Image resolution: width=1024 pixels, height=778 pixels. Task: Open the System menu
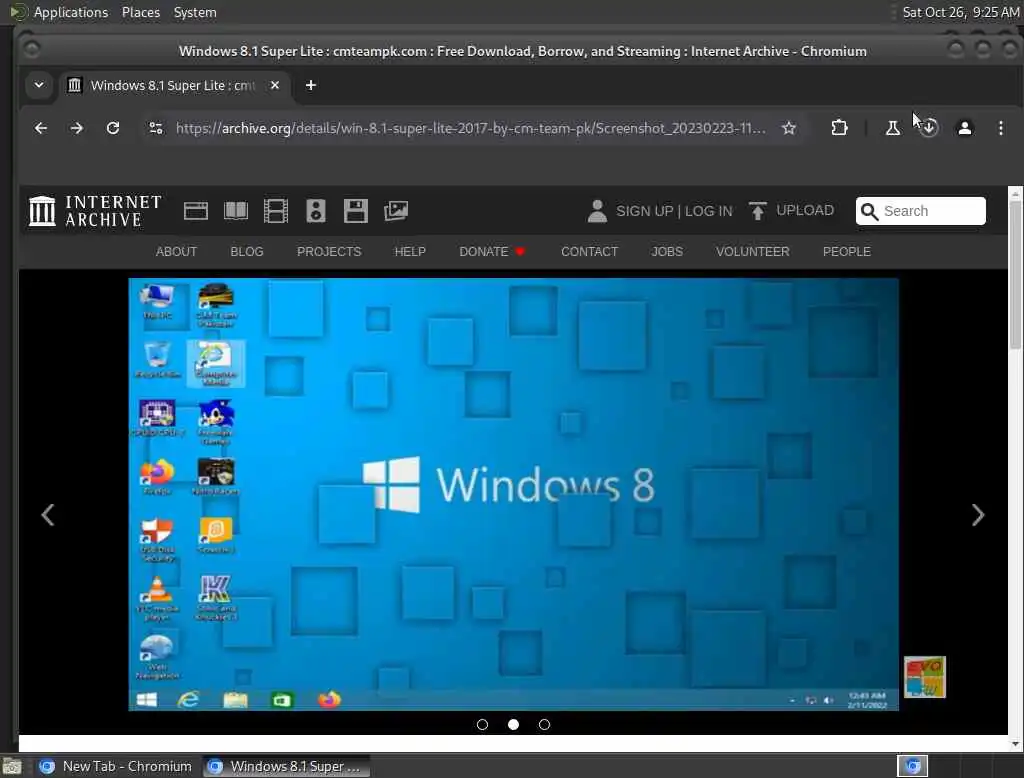click(x=195, y=12)
